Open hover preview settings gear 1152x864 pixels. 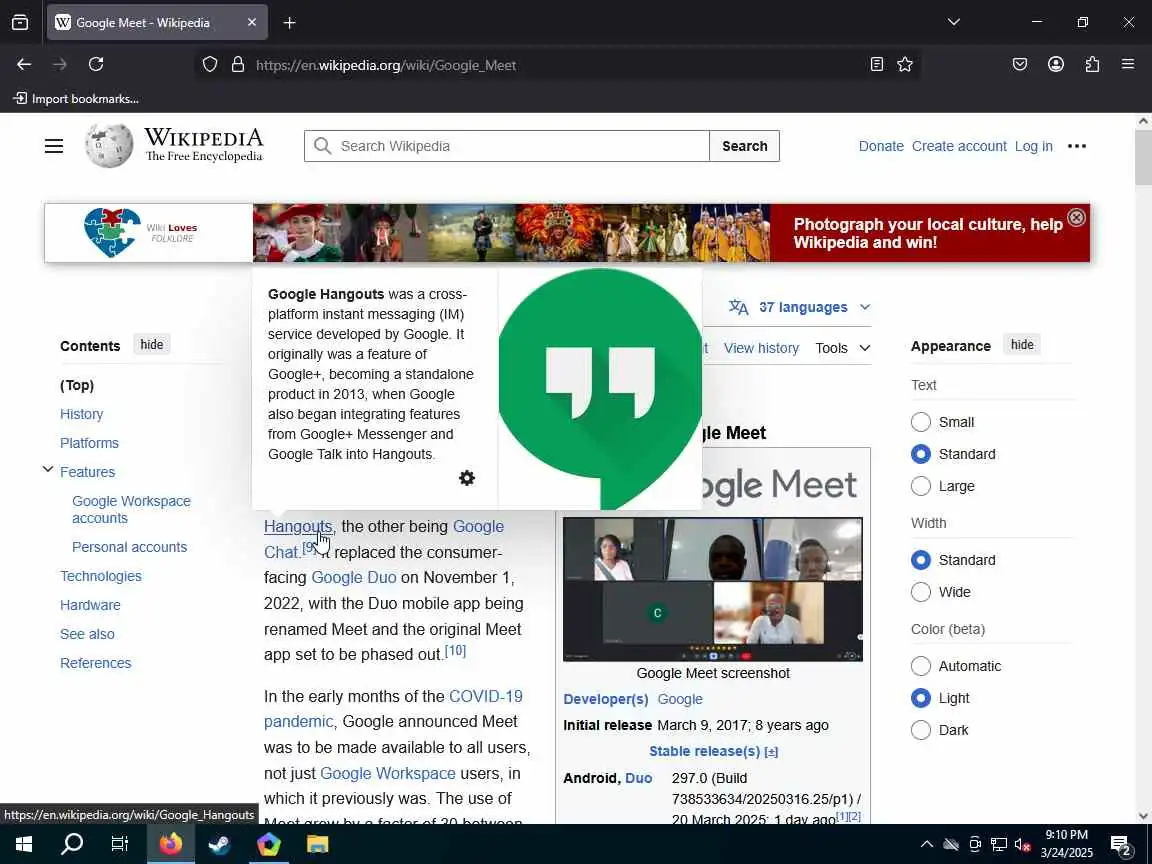467,478
